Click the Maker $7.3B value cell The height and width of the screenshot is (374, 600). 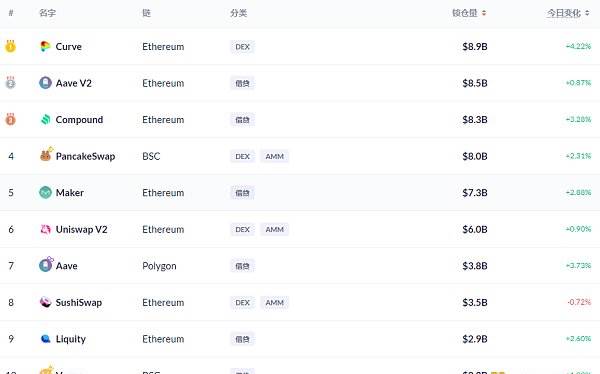coord(474,193)
